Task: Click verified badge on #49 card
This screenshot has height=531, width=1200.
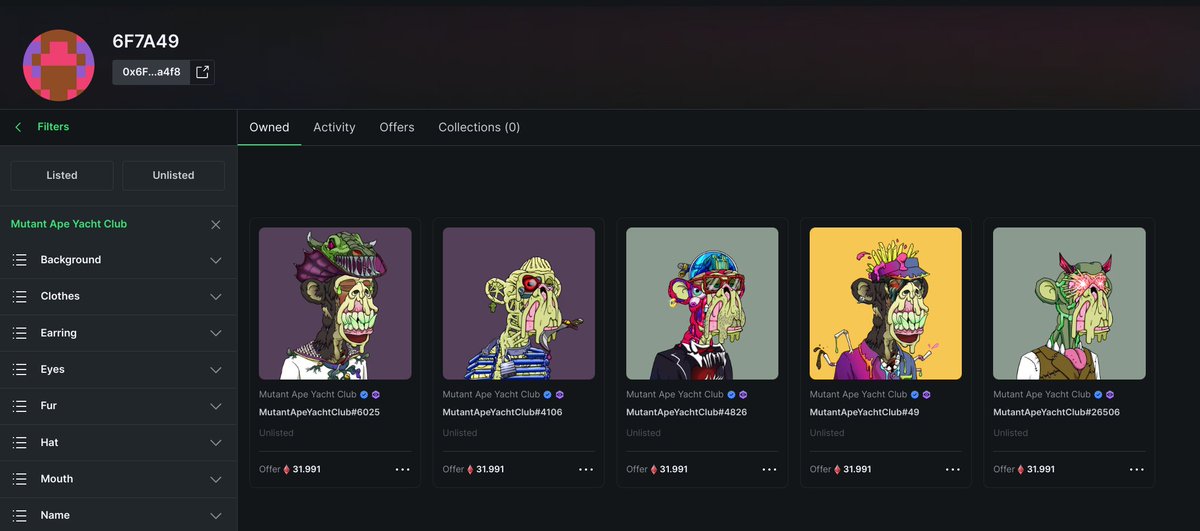Action: (x=914, y=395)
